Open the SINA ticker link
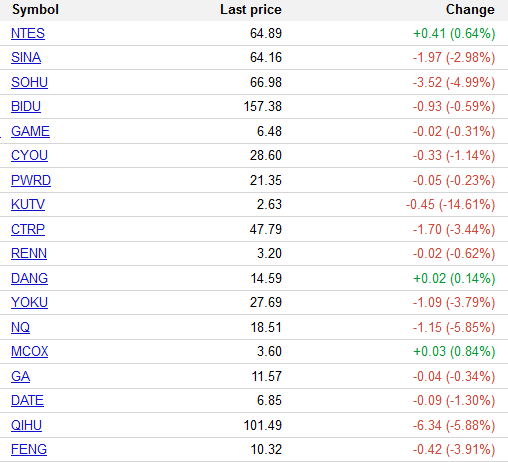This screenshot has height=462, width=508. (x=26, y=58)
